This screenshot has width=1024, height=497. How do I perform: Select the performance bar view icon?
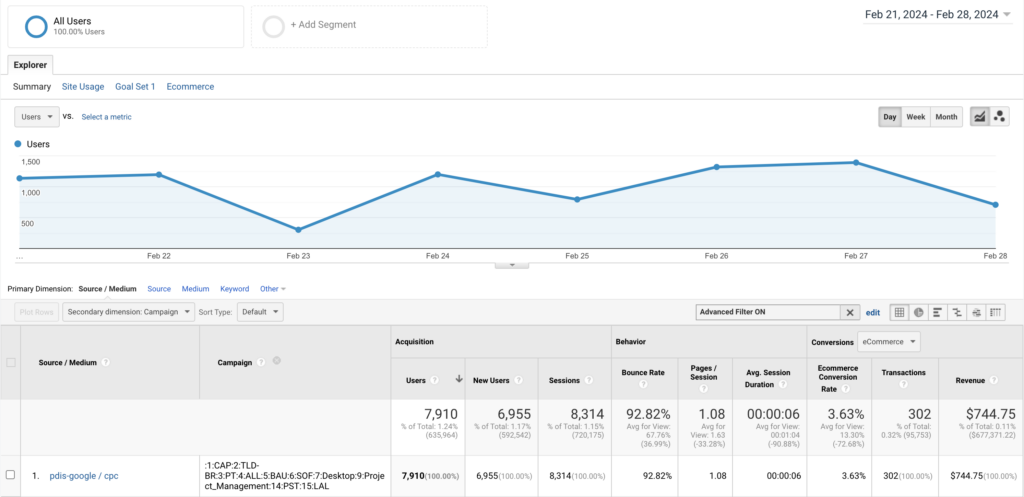coord(938,312)
